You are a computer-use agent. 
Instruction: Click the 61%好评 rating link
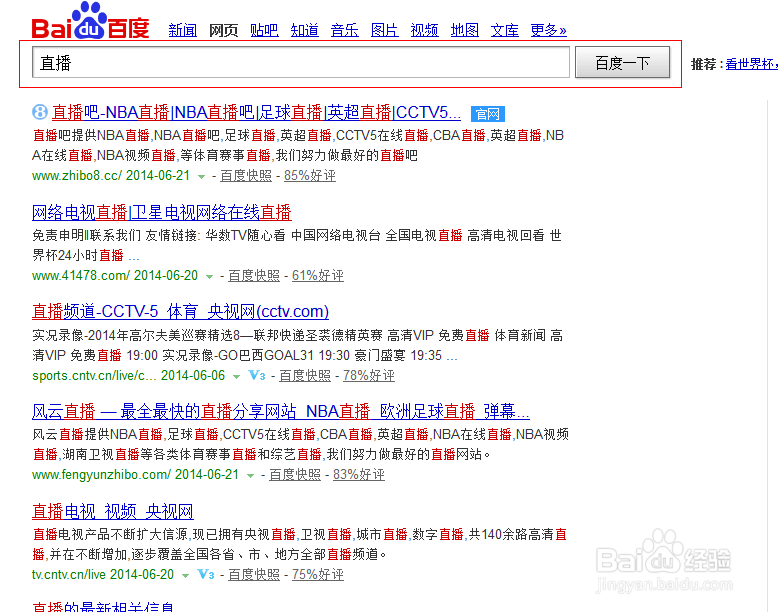(318, 275)
